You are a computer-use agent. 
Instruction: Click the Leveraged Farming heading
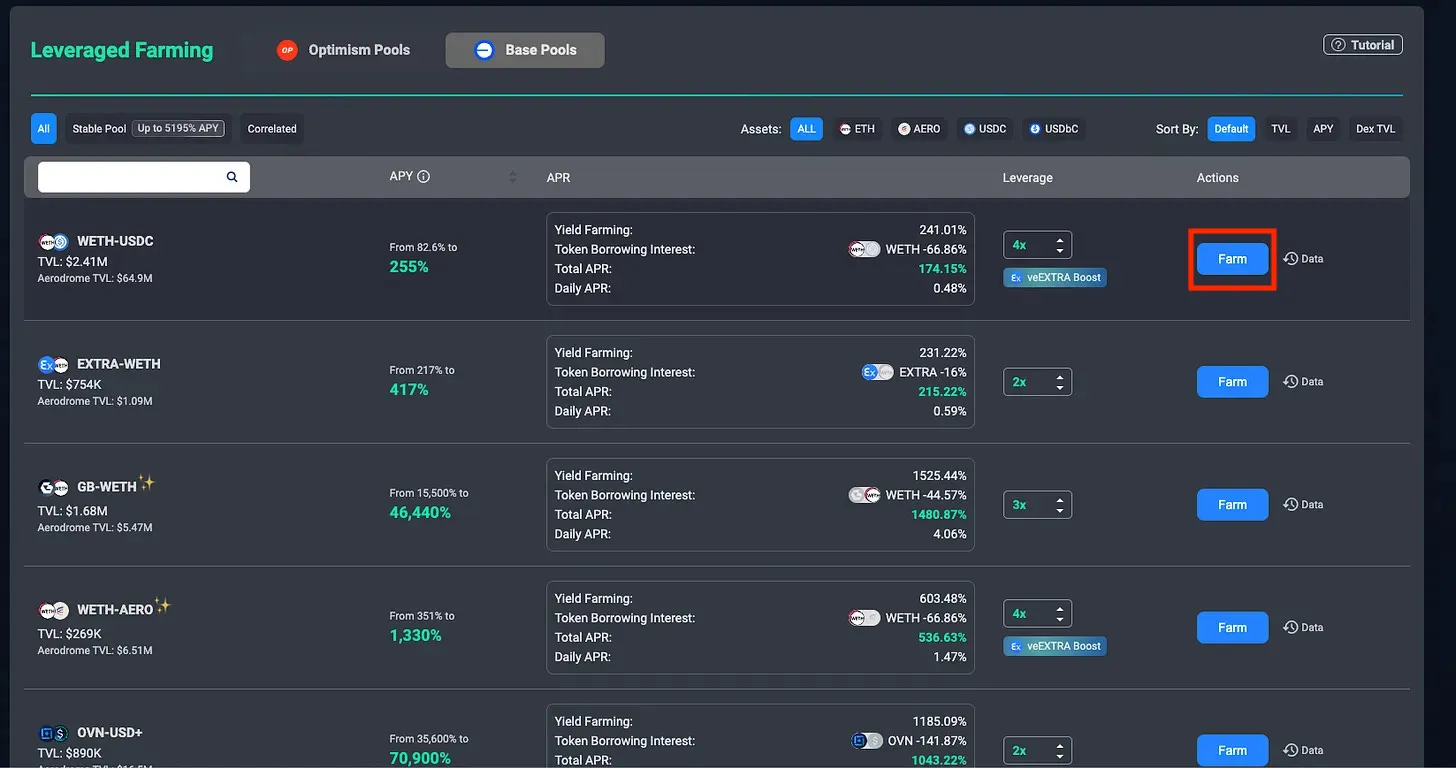(x=122, y=50)
